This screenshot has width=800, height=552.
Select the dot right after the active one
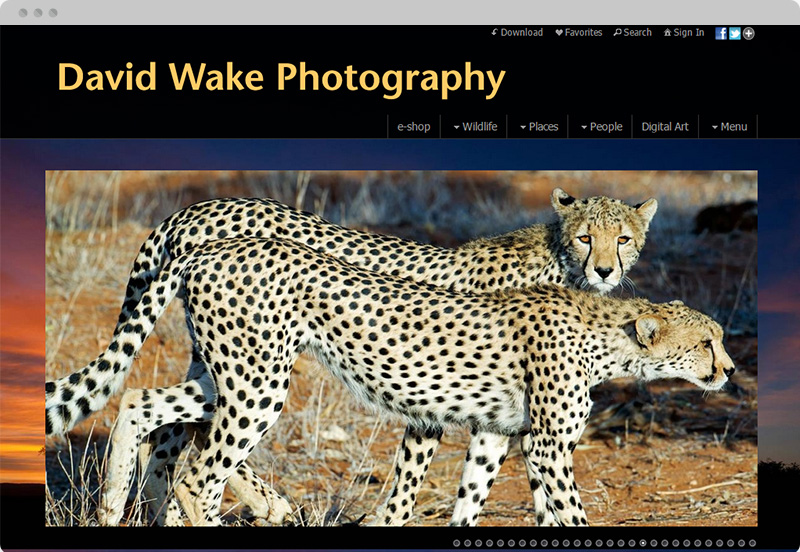654,543
